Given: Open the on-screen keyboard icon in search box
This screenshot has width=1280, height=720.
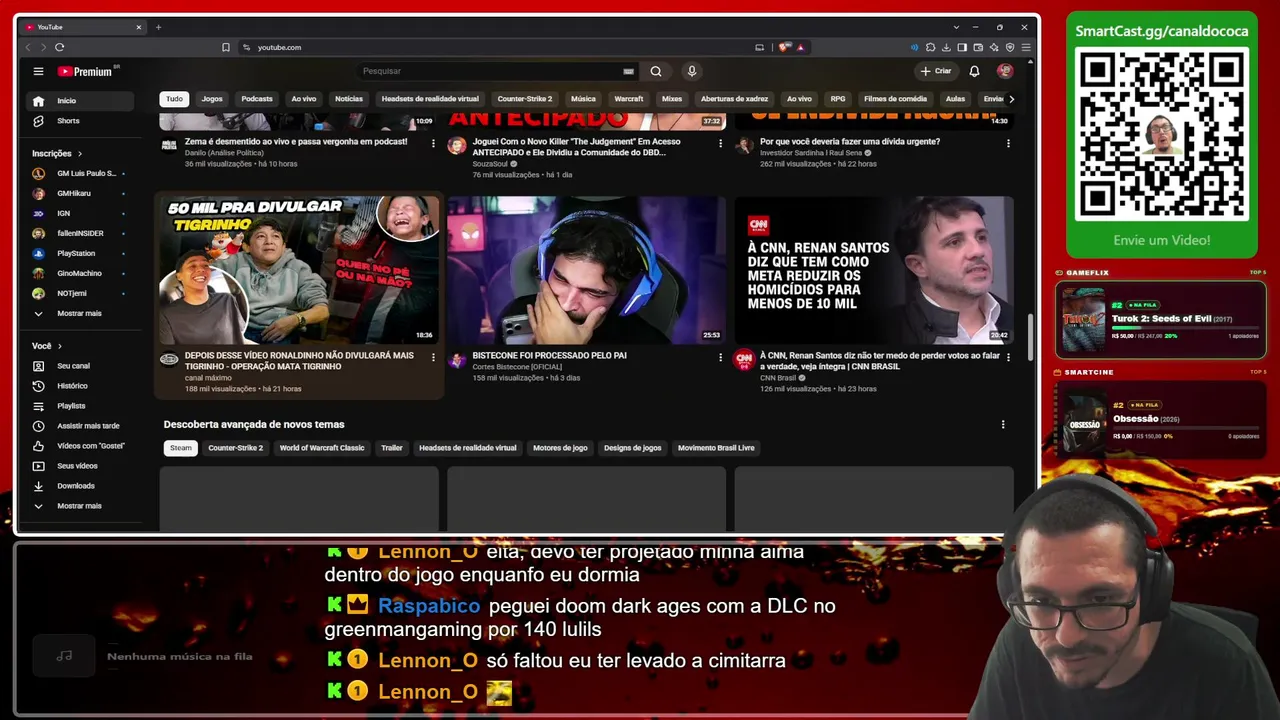Looking at the screenshot, I should coord(628,71).
